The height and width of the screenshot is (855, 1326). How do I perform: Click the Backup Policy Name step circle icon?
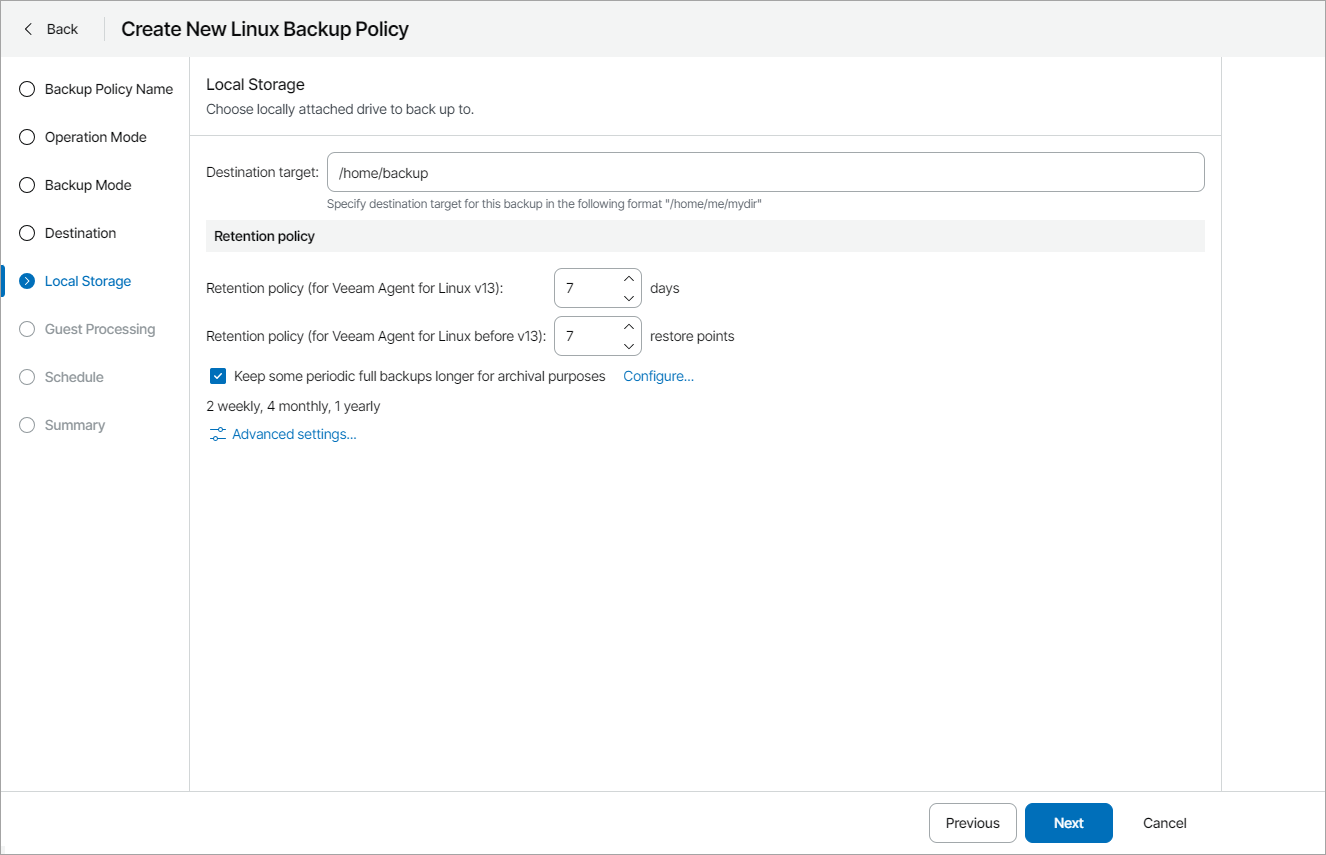point(26,88)
